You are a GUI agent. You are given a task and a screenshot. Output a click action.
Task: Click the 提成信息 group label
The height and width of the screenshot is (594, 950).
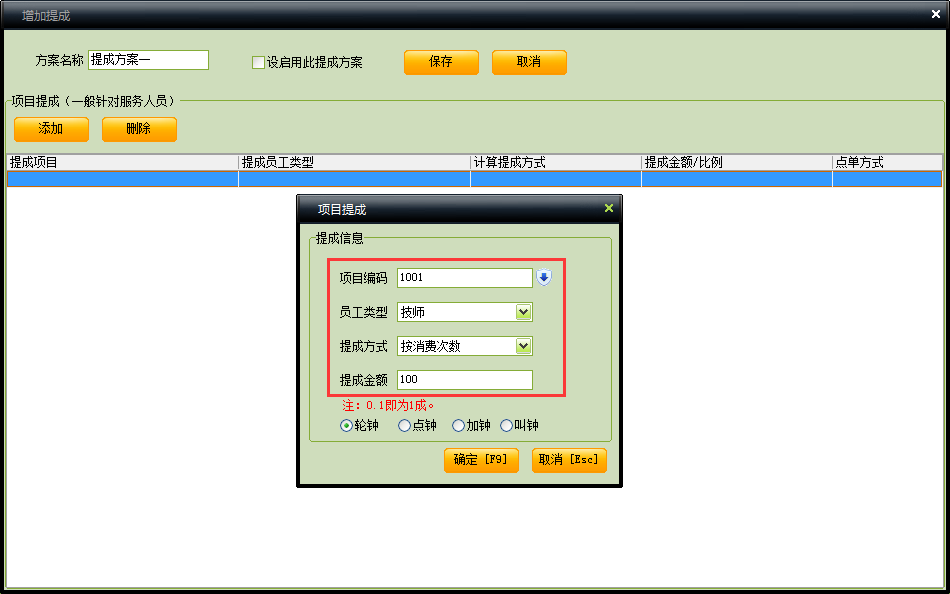(340, 238)
